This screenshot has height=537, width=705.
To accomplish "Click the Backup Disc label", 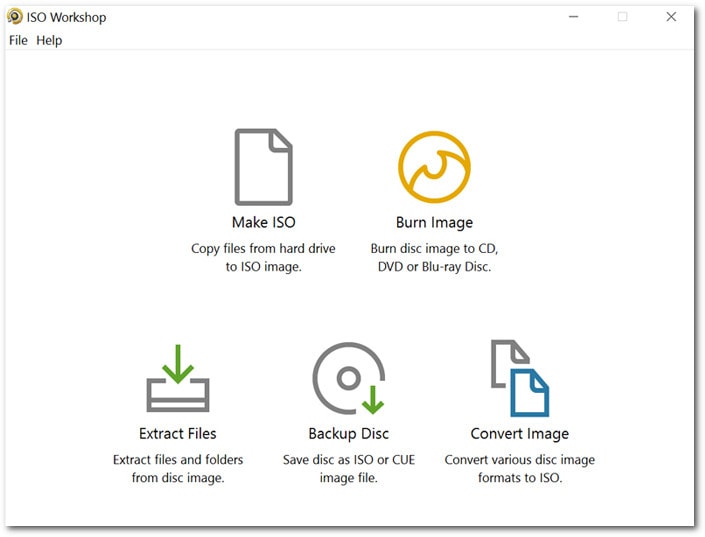I will point(348,434).
